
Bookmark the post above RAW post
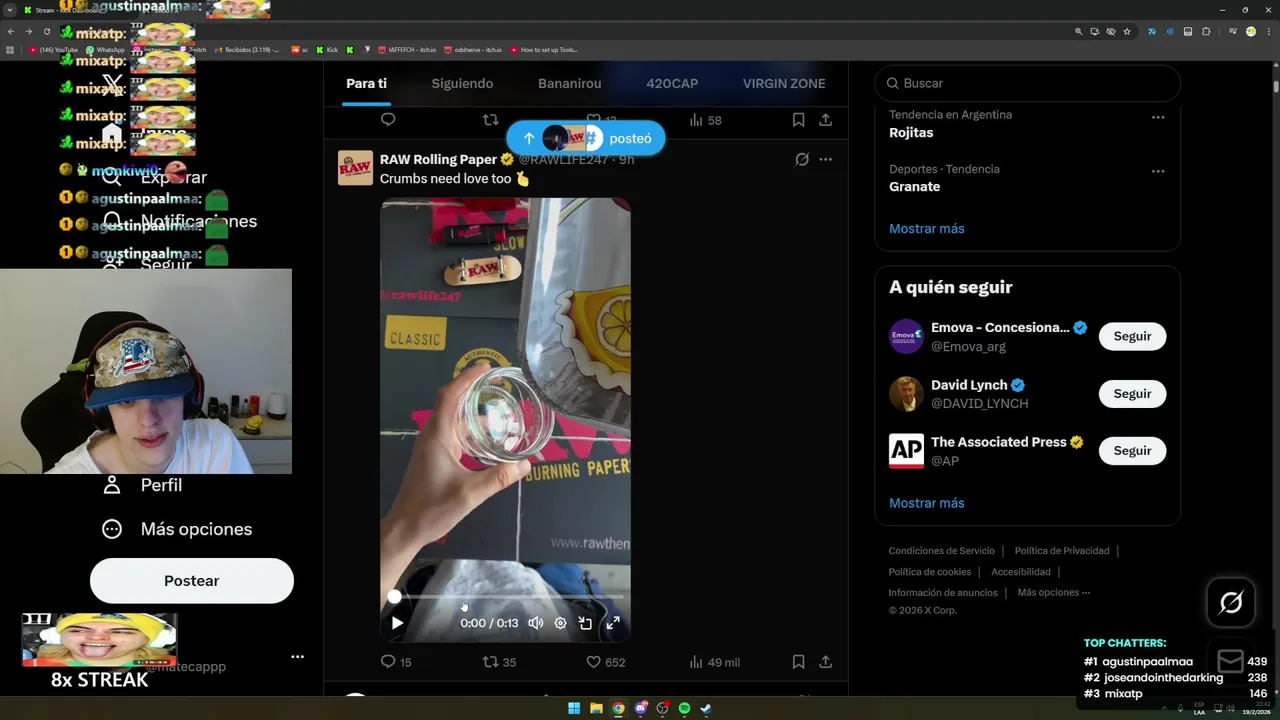(x=798, y=120)
